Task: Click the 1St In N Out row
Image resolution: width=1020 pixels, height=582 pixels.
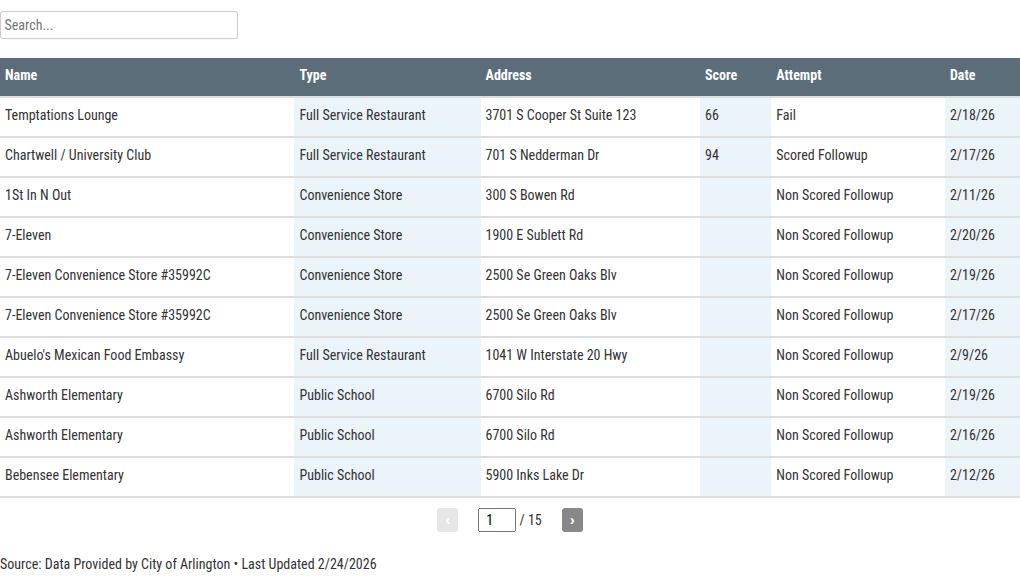Action: pos(38,195)
